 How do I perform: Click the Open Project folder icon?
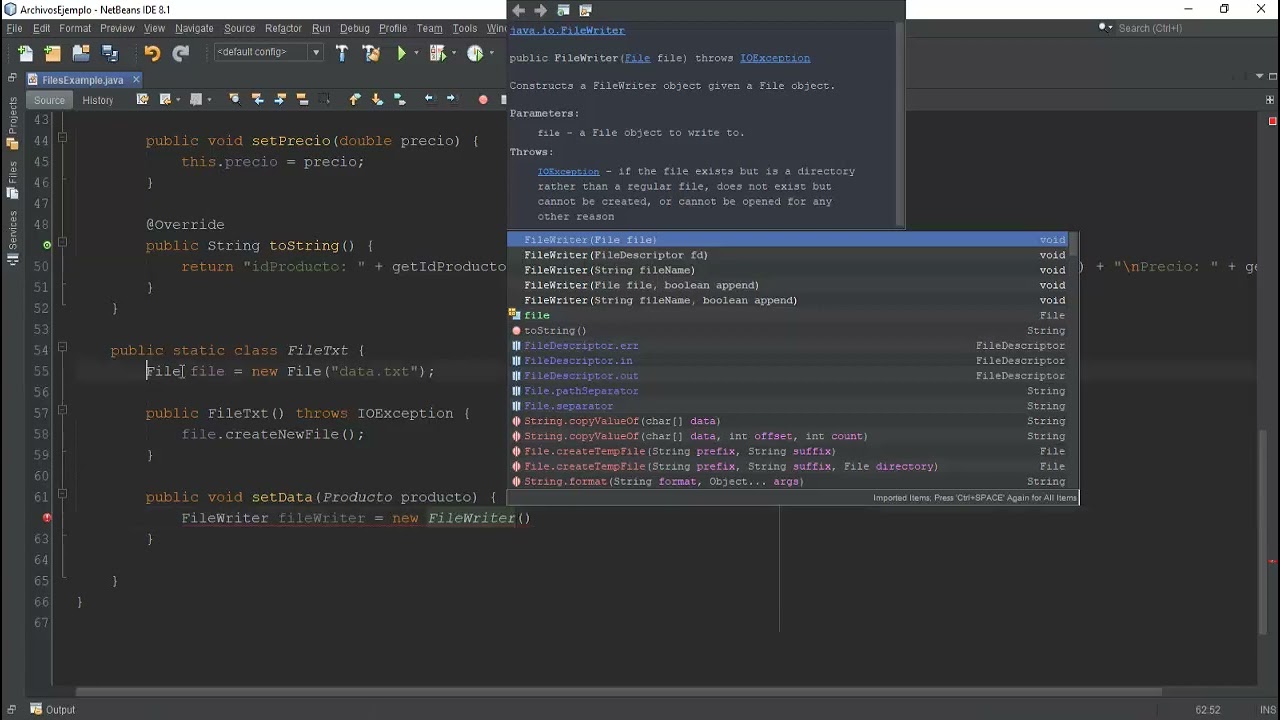(81, 53)
